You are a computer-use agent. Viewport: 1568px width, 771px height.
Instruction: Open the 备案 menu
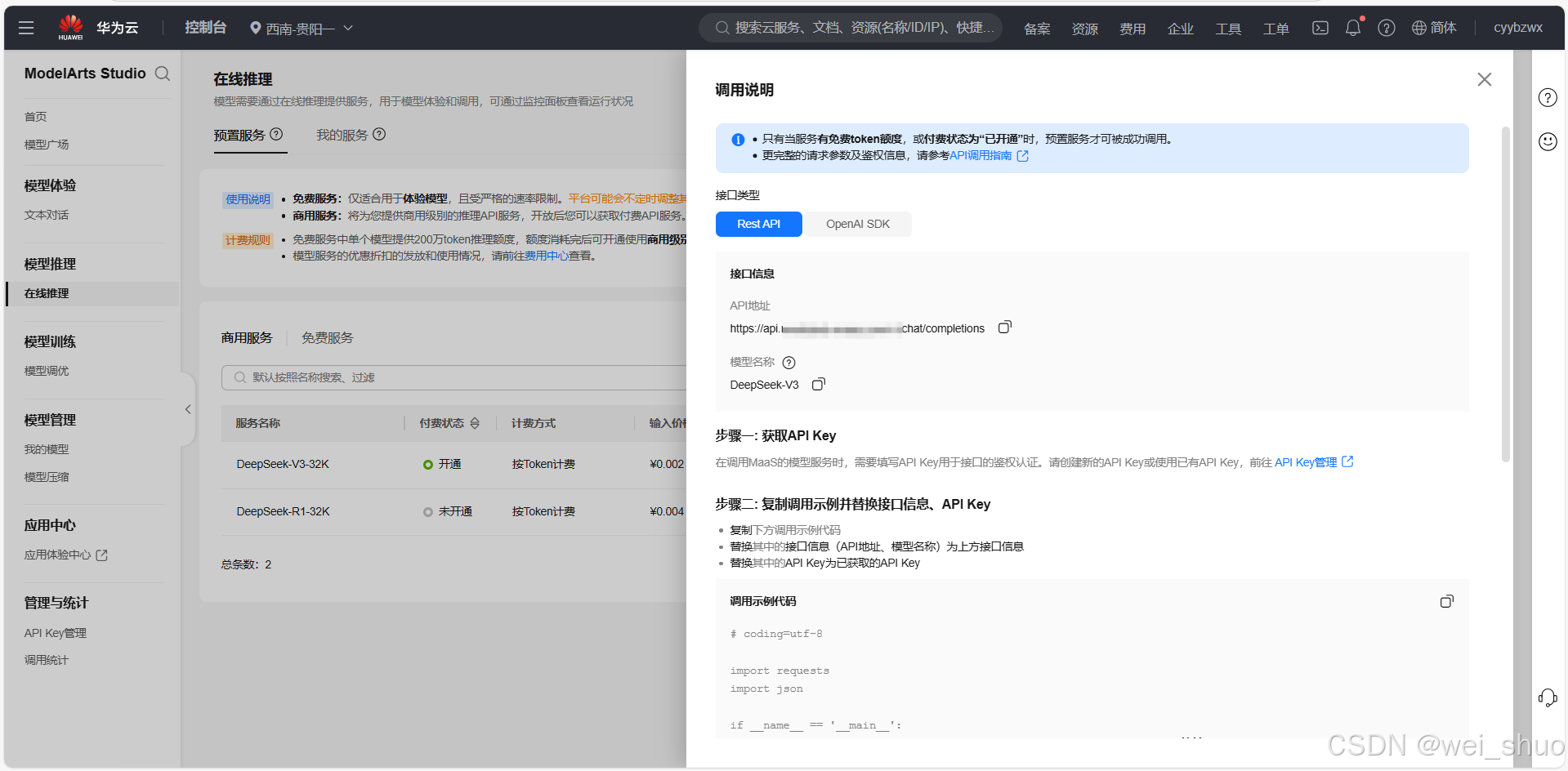[x=1037, y=29]
